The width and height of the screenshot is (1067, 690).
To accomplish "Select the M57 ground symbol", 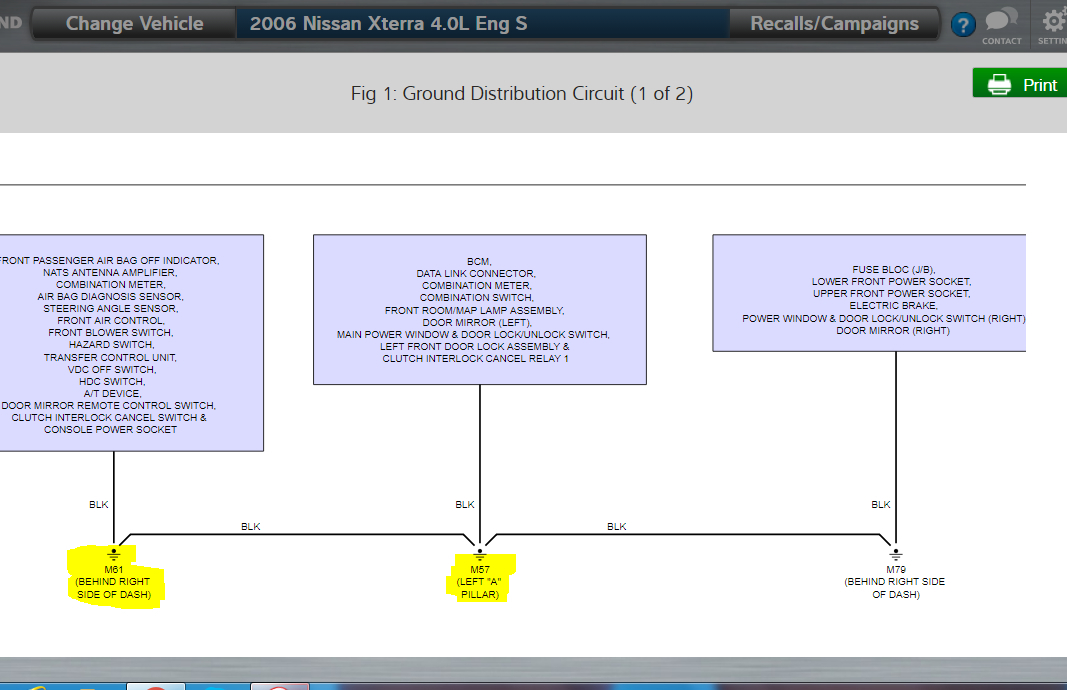I will click(480, 554).
